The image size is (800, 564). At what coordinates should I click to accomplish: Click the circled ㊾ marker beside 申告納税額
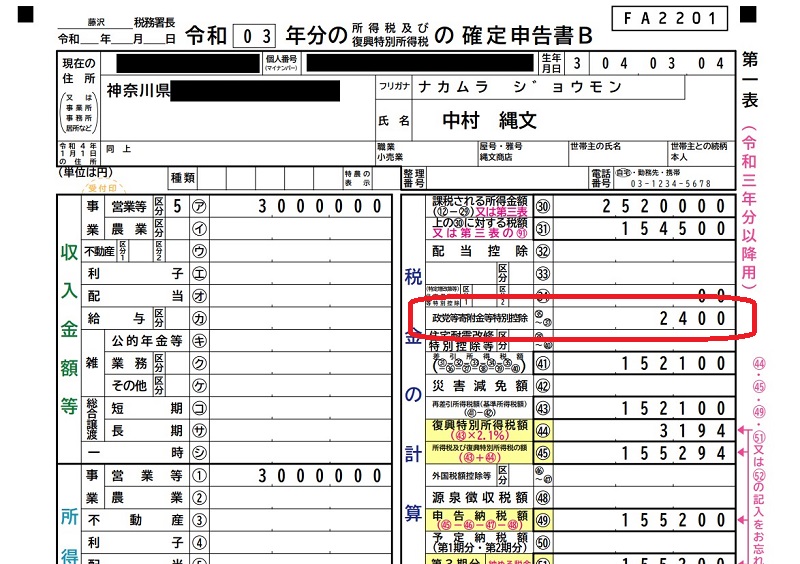click(544, 520)
